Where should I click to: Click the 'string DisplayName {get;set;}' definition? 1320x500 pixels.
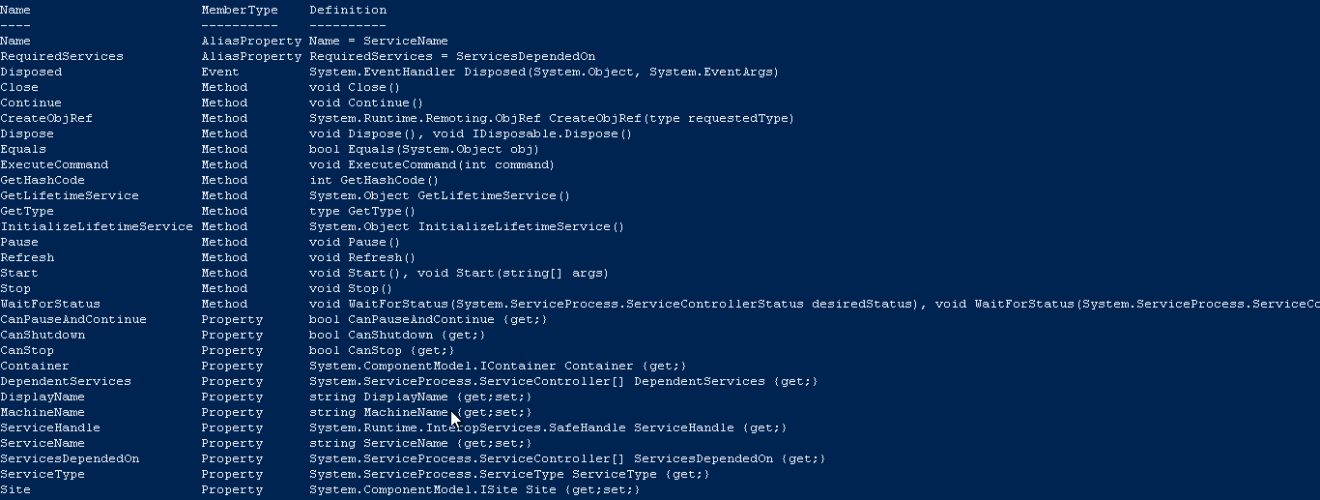[421, 397]
